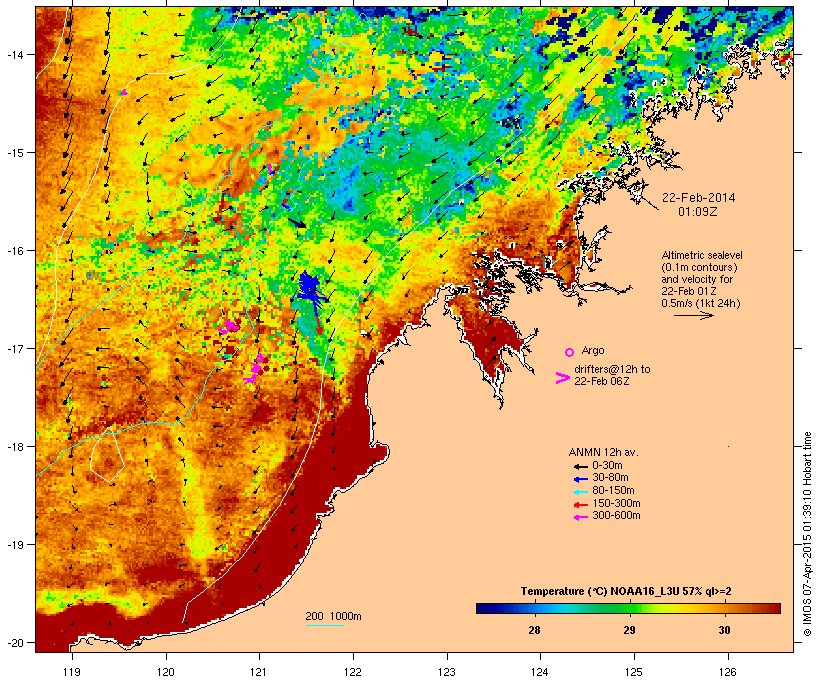Click longitude axis label 122

[353, 672]
